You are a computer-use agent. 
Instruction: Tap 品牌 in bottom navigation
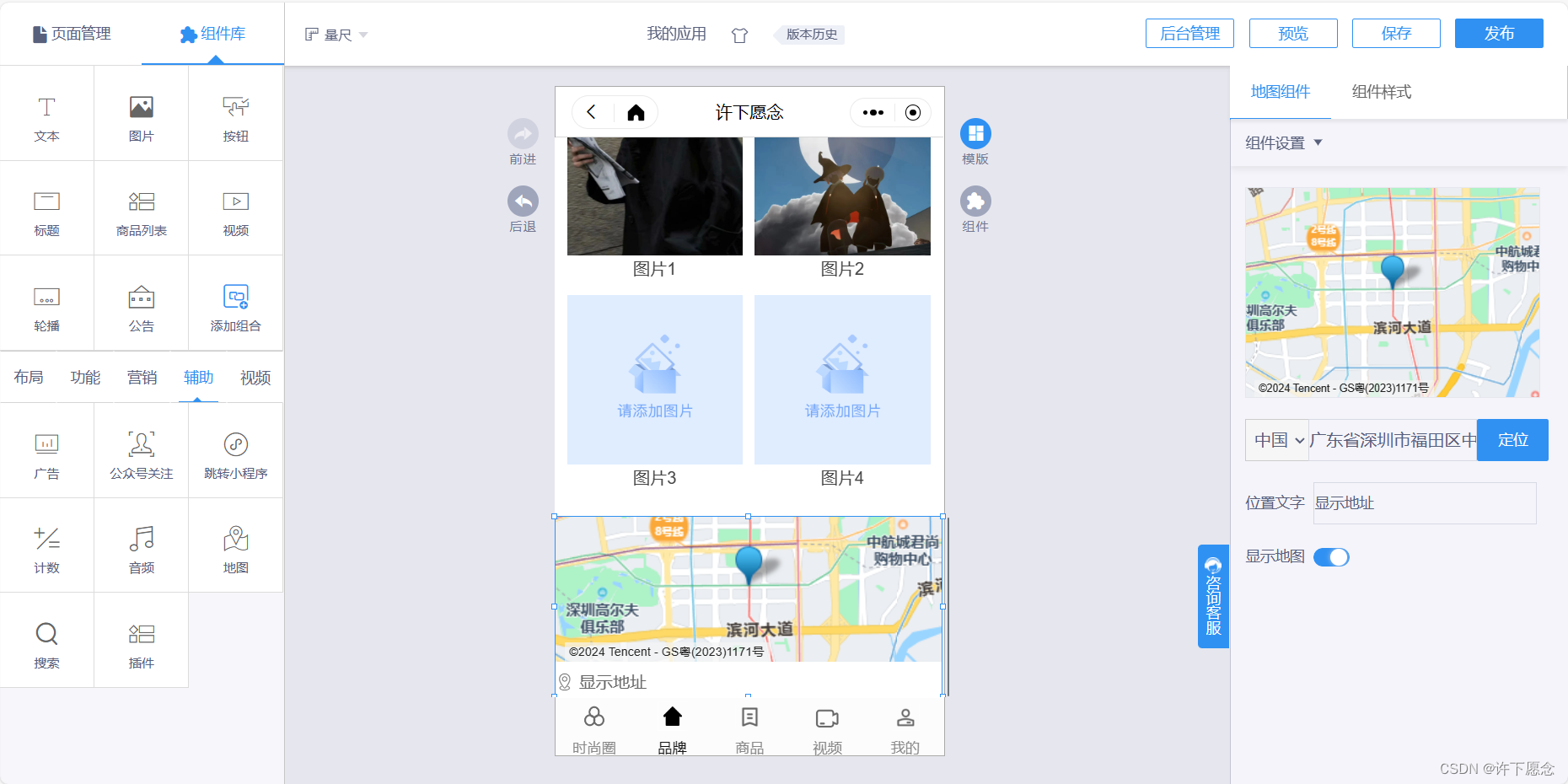pos(672,731)
